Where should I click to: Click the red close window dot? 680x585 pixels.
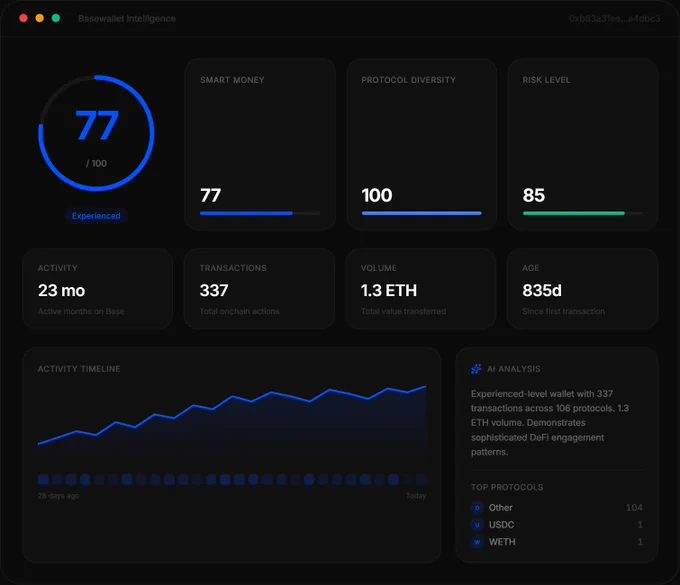(23, 18)
